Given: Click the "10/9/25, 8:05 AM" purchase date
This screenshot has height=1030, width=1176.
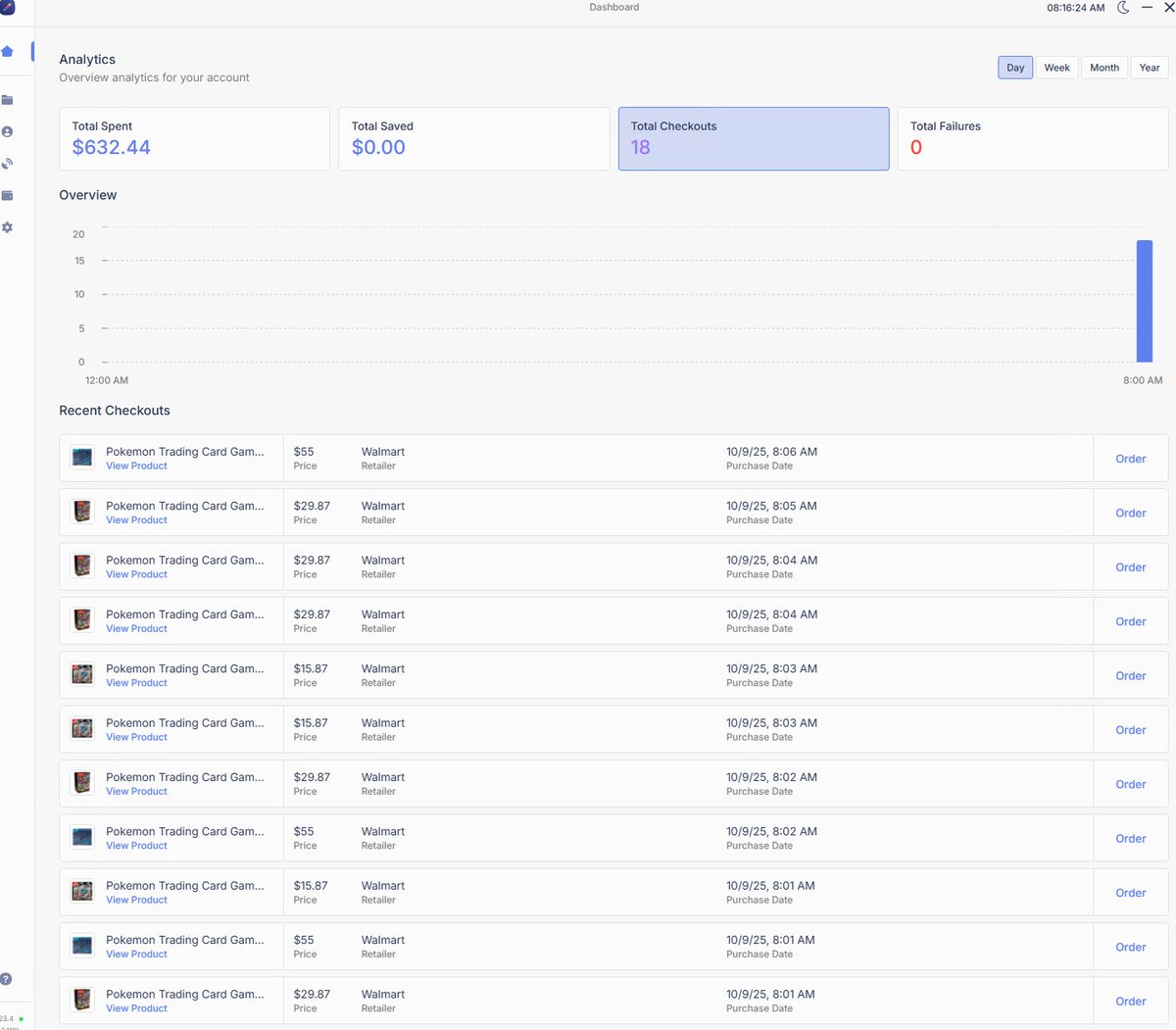Looking at the screenshot, I should [x=771, y=506].
